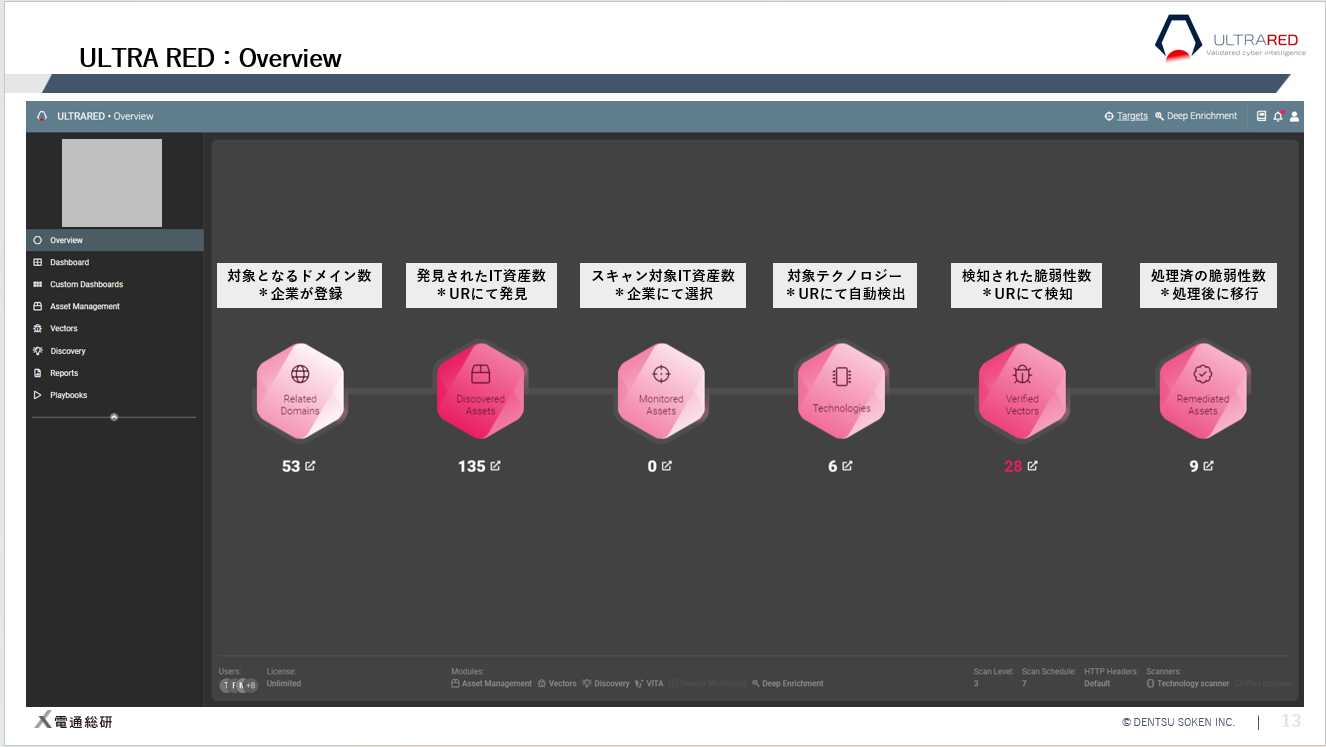This screenshot has height=747, width=1326.
Task: Click the Technology scanner entry in footer
Action: [1188, 684]
